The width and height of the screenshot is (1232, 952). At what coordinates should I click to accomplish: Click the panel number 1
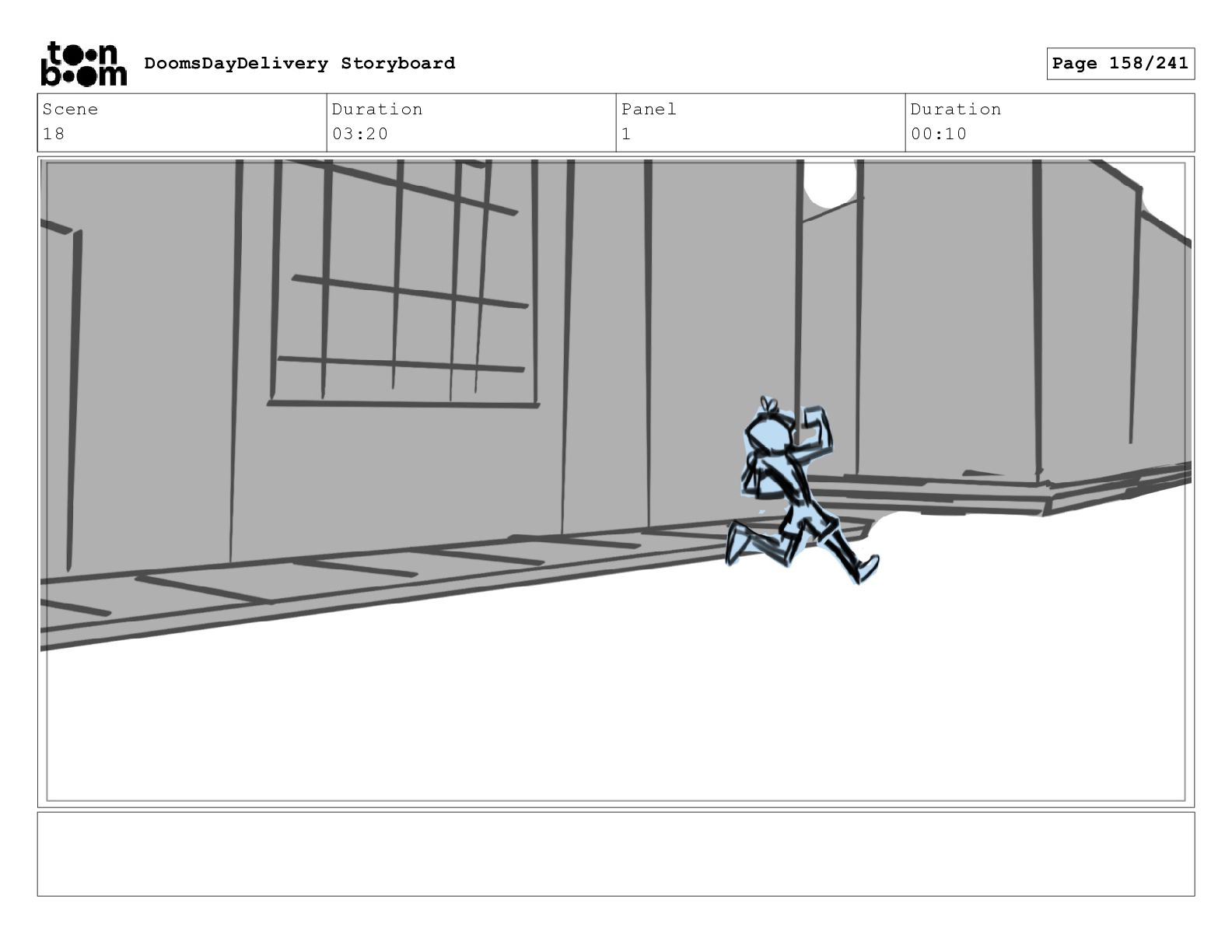626,134
